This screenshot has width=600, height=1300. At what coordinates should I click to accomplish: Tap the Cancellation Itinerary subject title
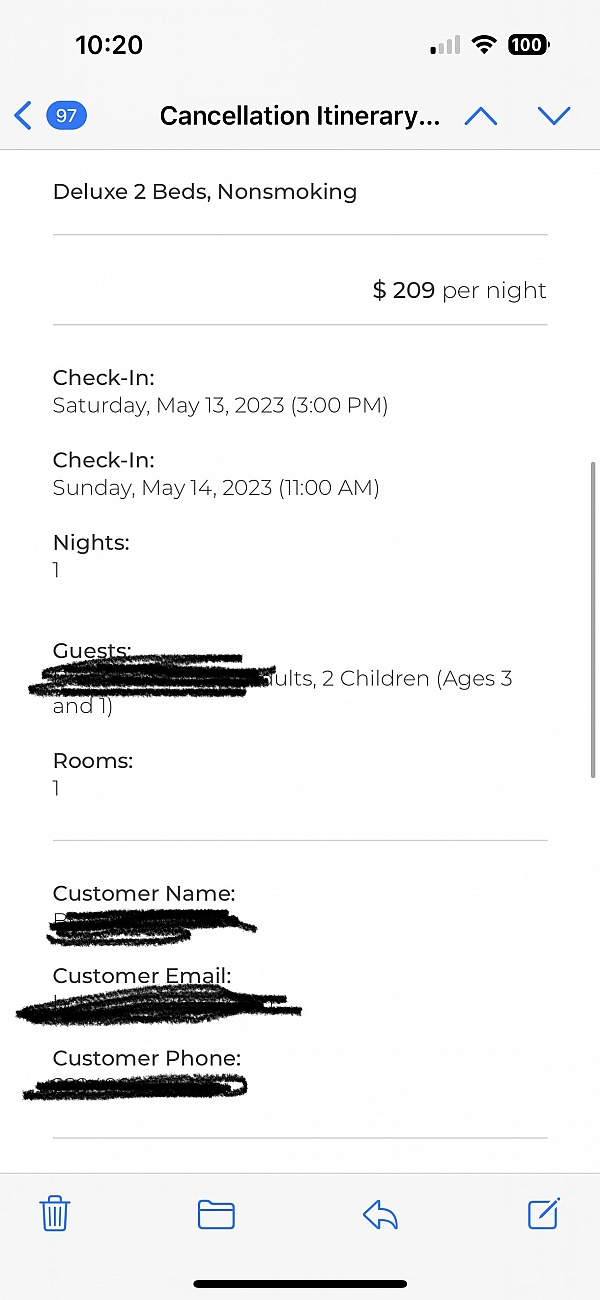tap(299, 116)
